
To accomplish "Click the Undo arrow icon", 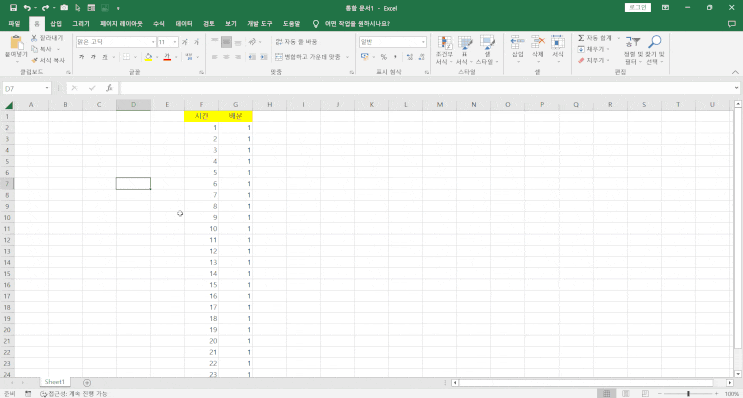I will point(27,8).
